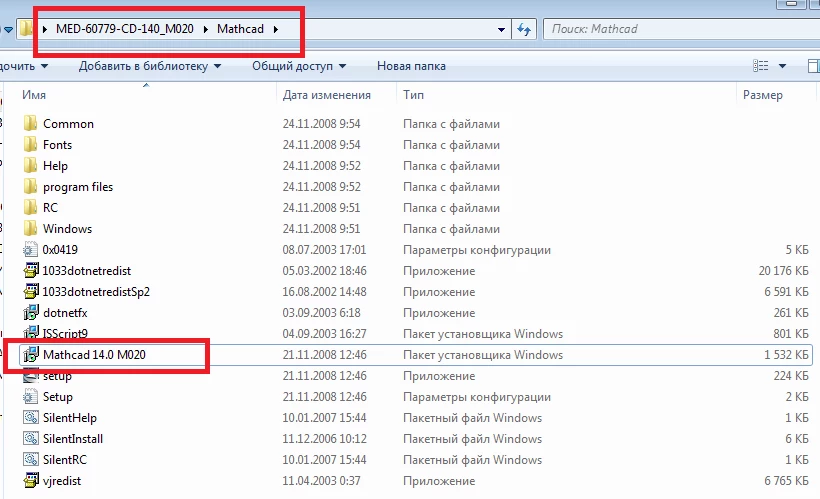Click the 'Новая папка' button
The width and height of the screenshot is (820, 499).
411,66
